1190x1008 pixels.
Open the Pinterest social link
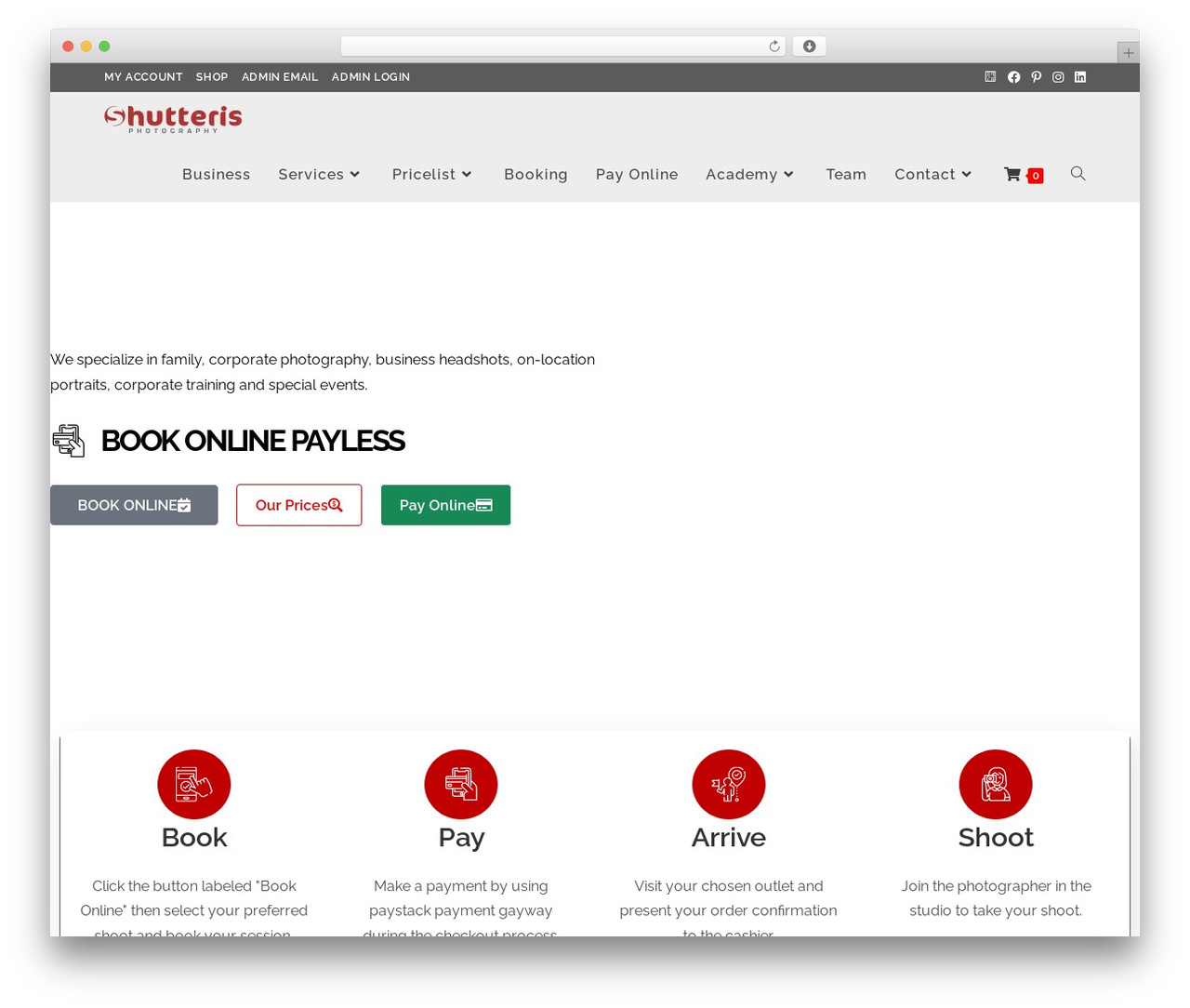click(x=1036, y=77)
